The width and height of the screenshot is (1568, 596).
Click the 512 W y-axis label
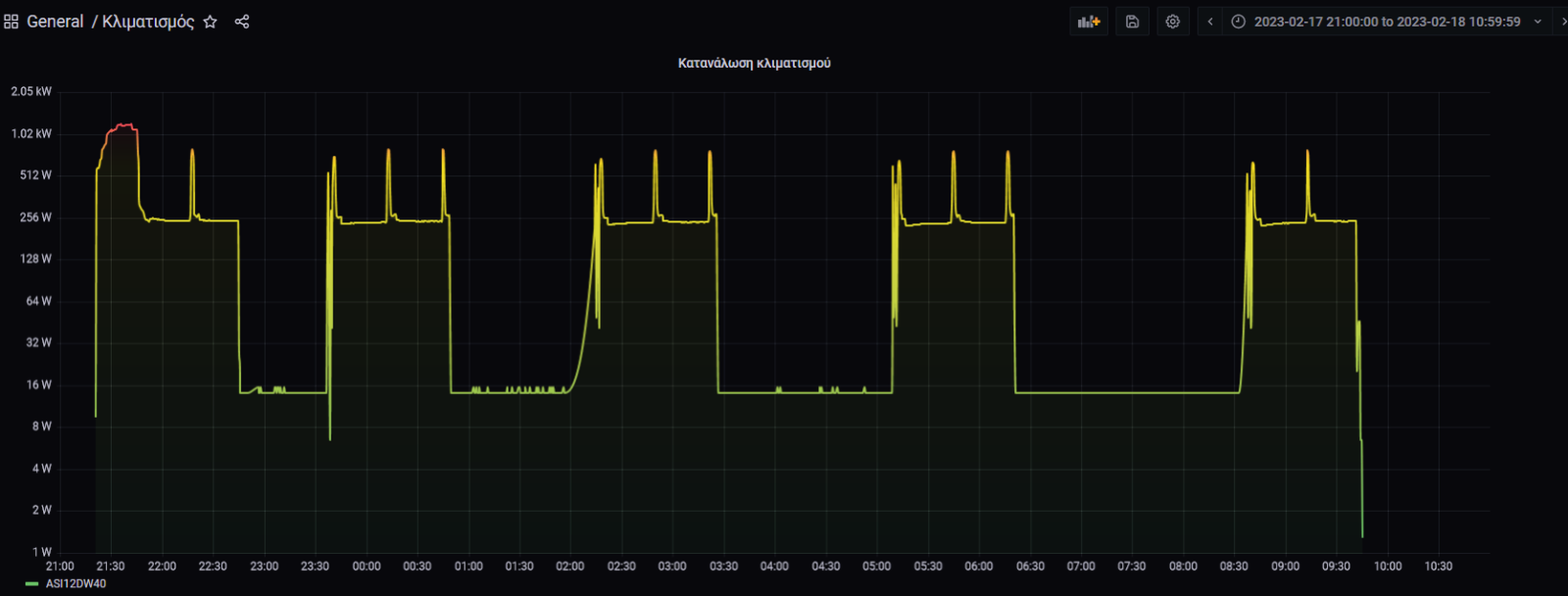pyautogui.click(x=36, y=175)
